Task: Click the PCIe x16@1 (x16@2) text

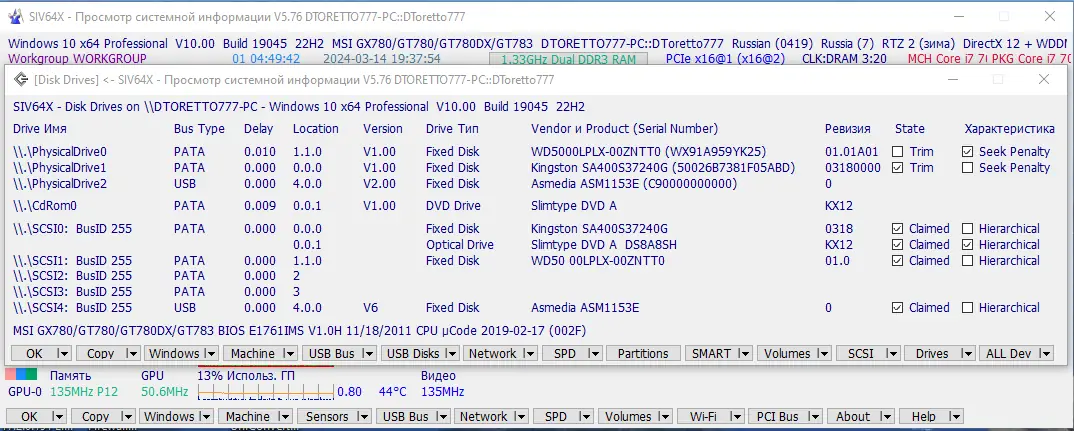Action: click(x=725, y=59)
